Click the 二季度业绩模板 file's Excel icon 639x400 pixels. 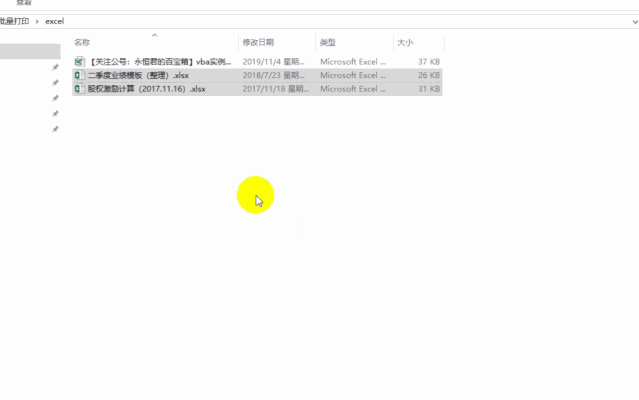point(80,75)
